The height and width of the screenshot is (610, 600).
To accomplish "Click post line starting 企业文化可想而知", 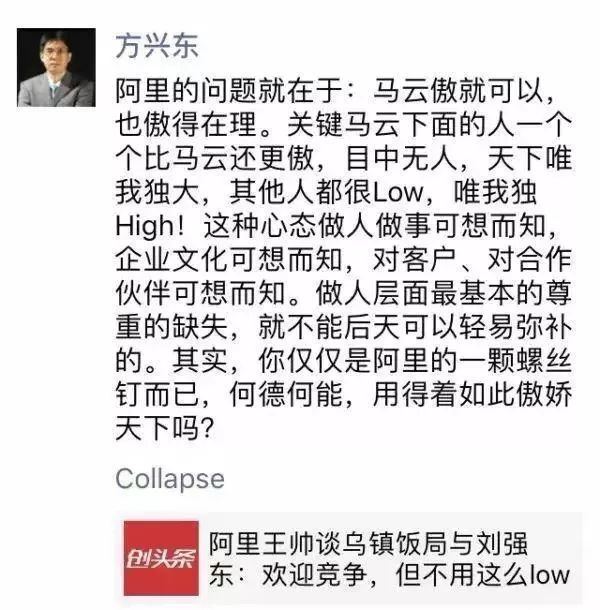I will (x=344, y=260).
